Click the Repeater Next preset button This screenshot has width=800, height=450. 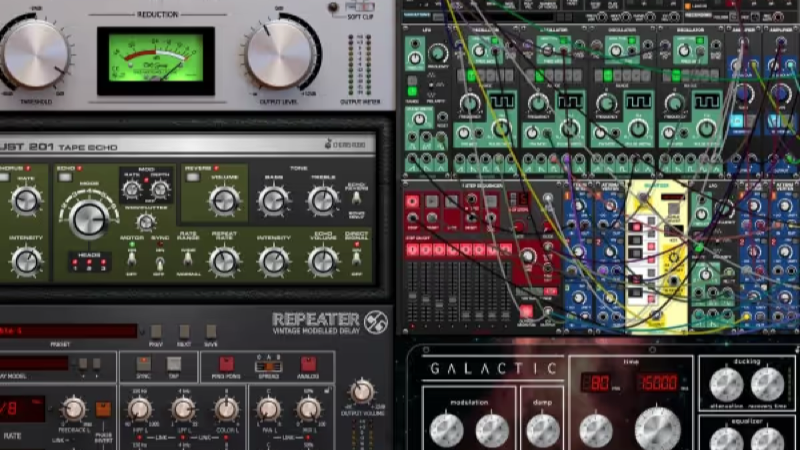tap(184, 332)
